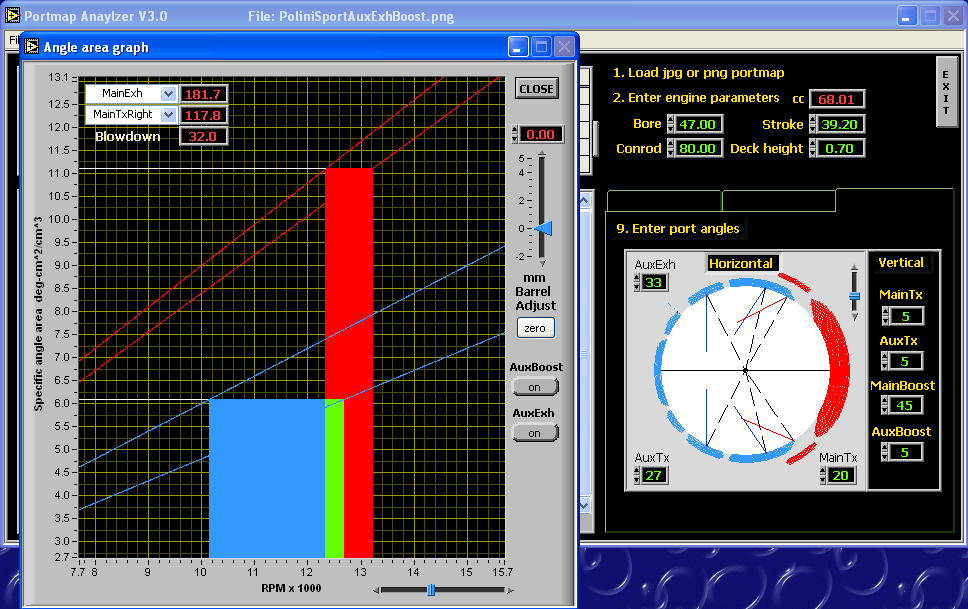Click the RPM range slider thumb
The height and width of the screenshot is (609, 968).
tap(431, 590)
